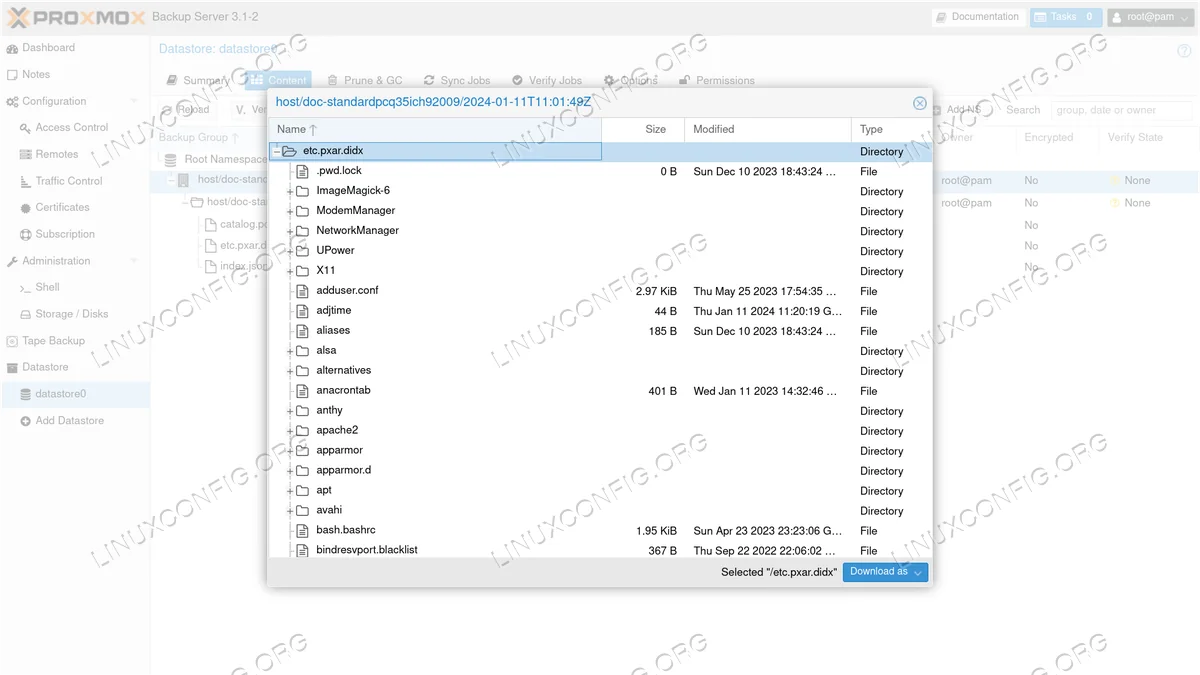Click the Type column header
The image size is (1200, 675).
click(891, 130)
